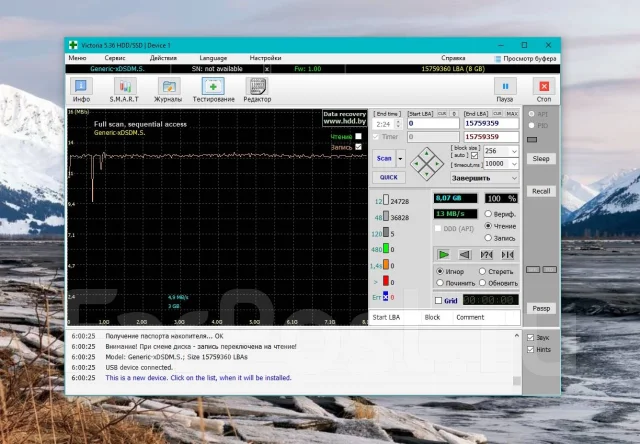Open the Журналы logs toolbar icon

tap(168, 90)
